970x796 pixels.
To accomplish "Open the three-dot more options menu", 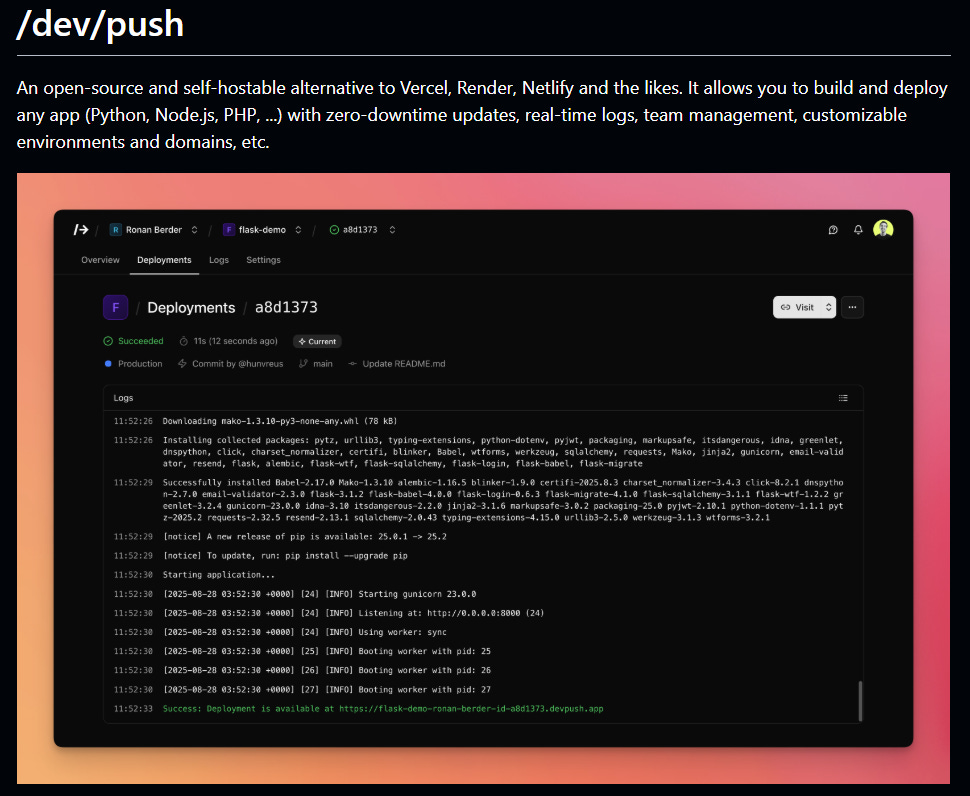I will point(852,307).
